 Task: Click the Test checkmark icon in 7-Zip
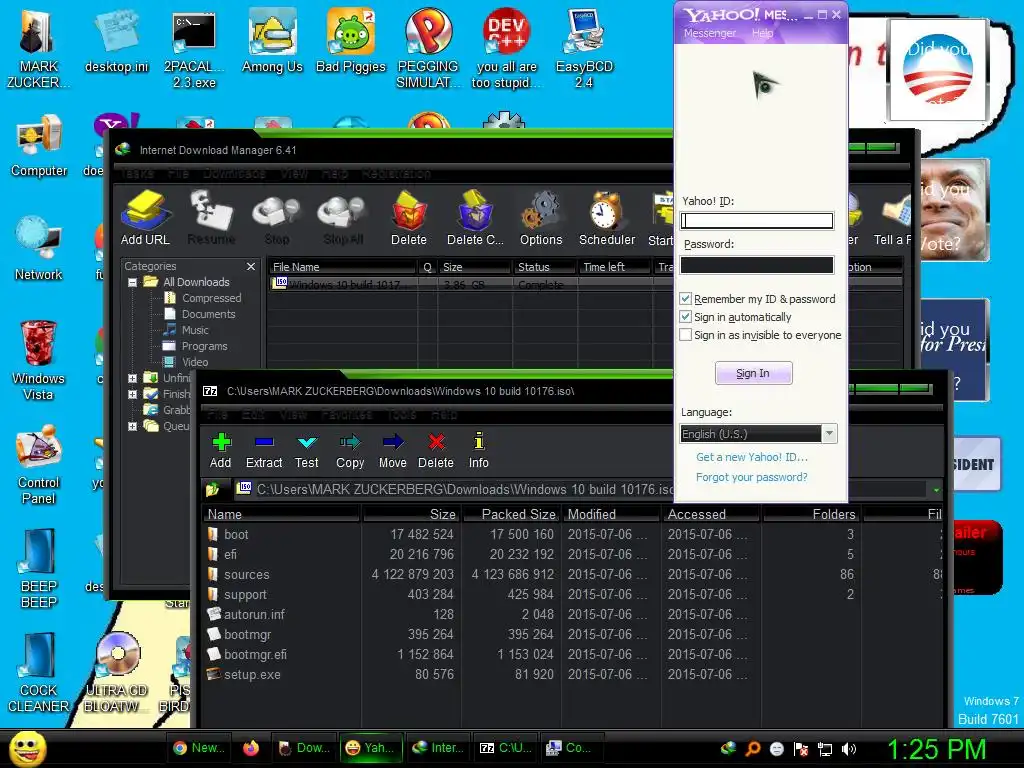306,442
